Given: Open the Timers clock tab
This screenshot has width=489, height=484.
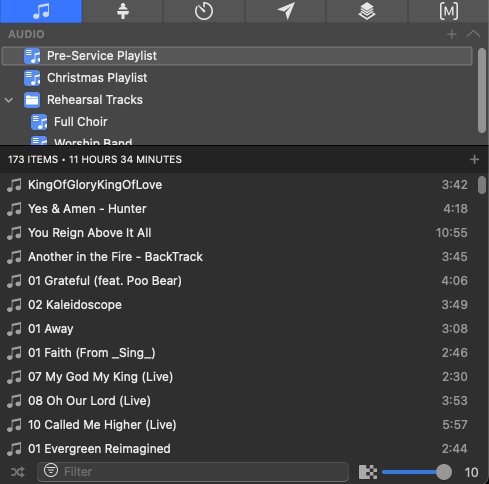Looking at the screenshot, I should pyautogui.click(x=204, y=11).
